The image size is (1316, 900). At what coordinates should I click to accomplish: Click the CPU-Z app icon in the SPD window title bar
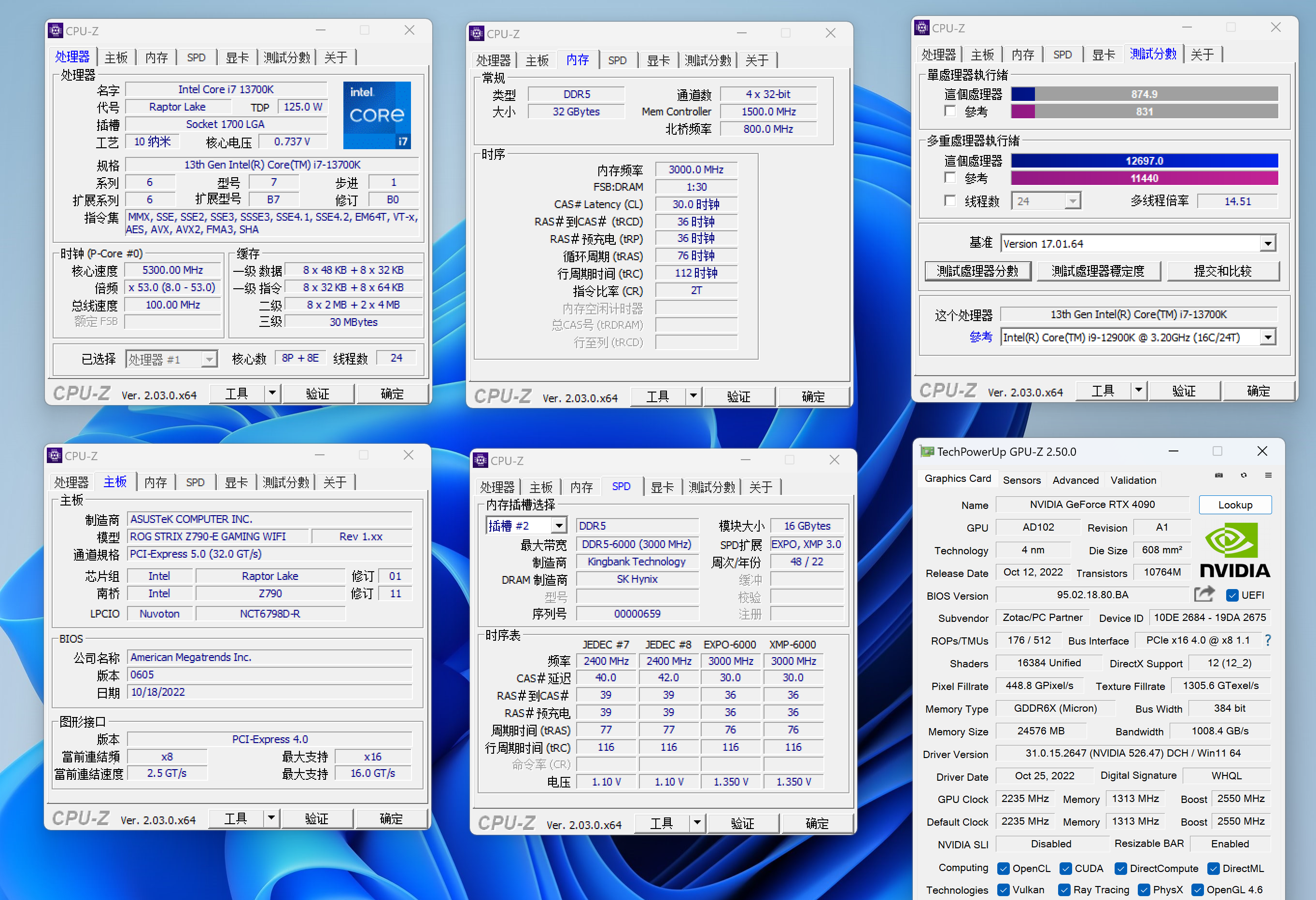click(x=481, y=460)
